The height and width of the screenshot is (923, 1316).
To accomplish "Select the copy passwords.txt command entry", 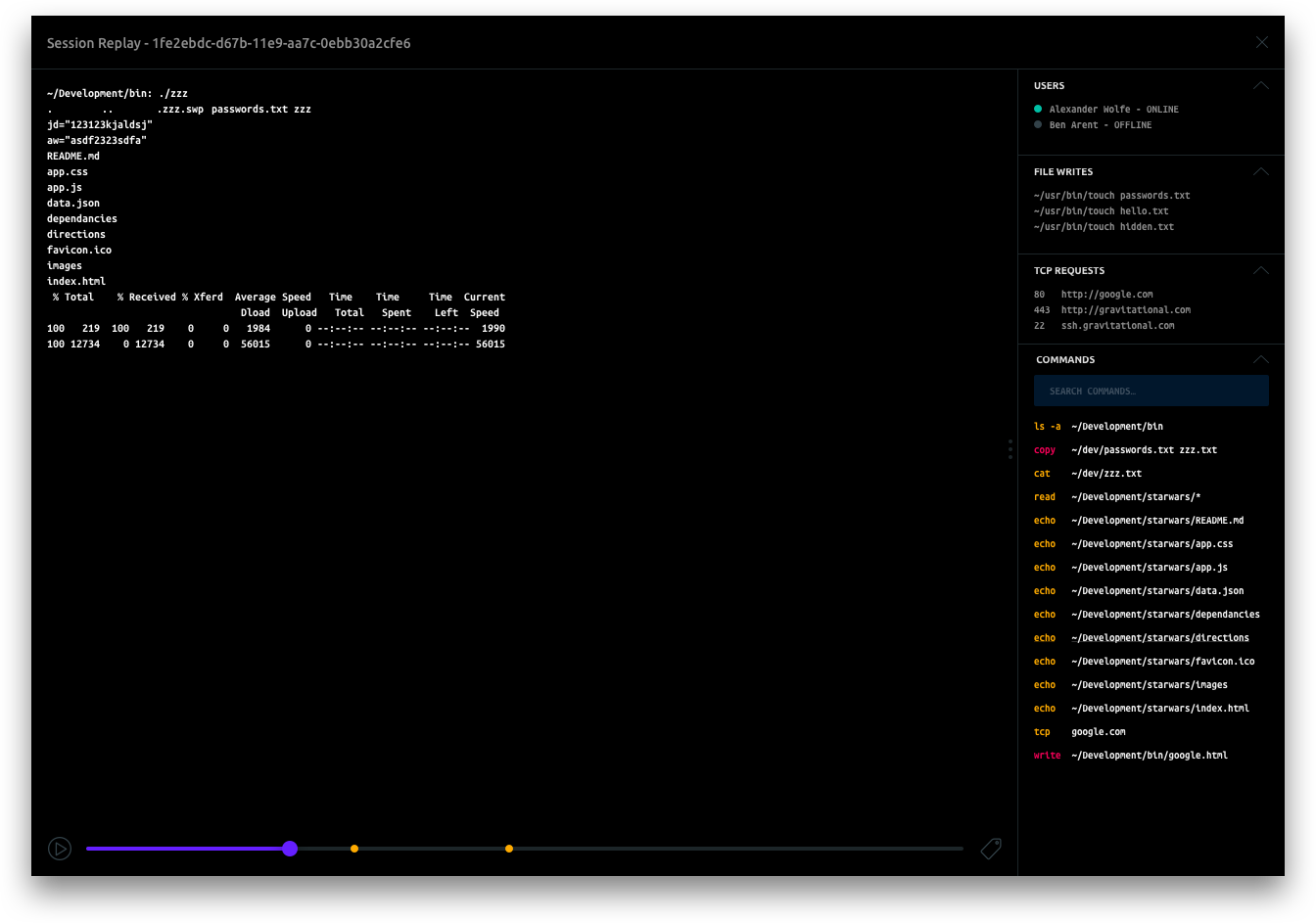I will click(x=1125, y=450).
